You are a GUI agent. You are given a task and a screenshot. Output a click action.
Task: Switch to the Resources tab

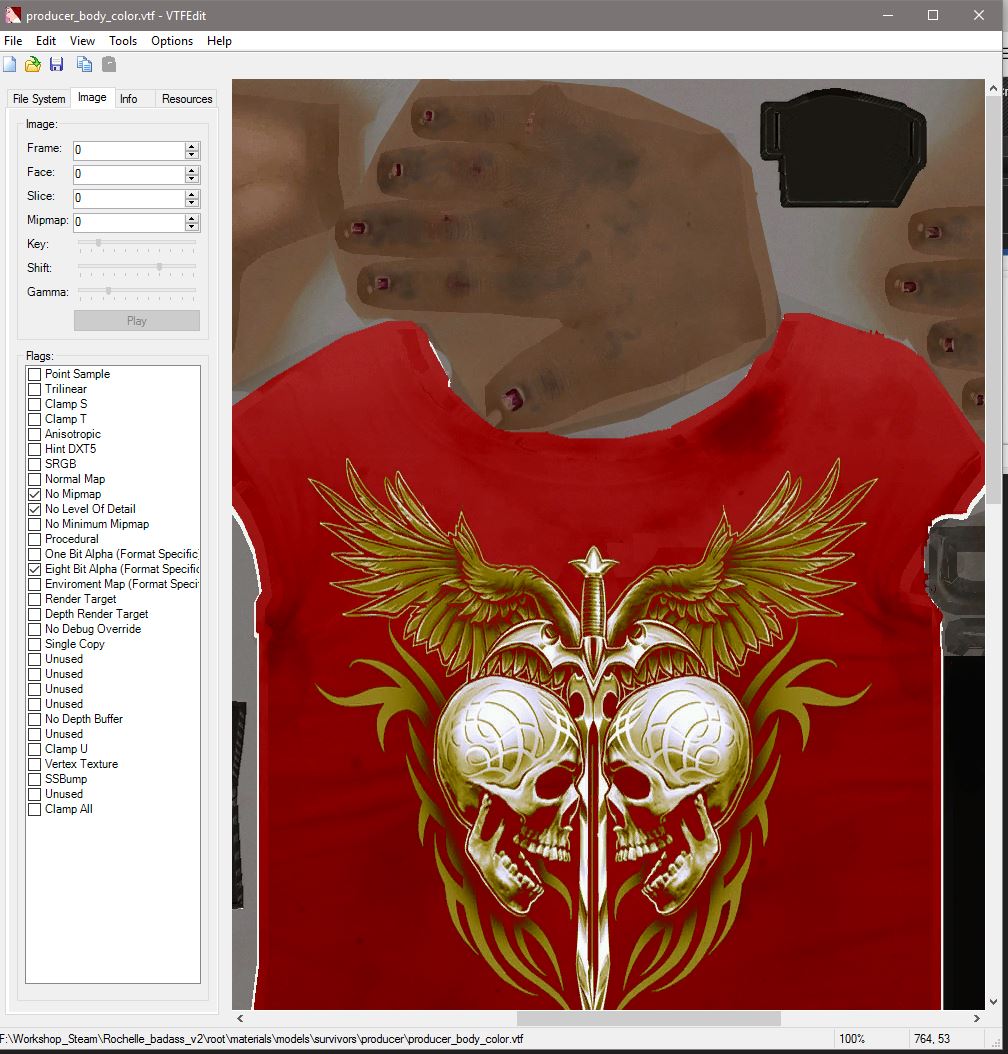[187, 99]
